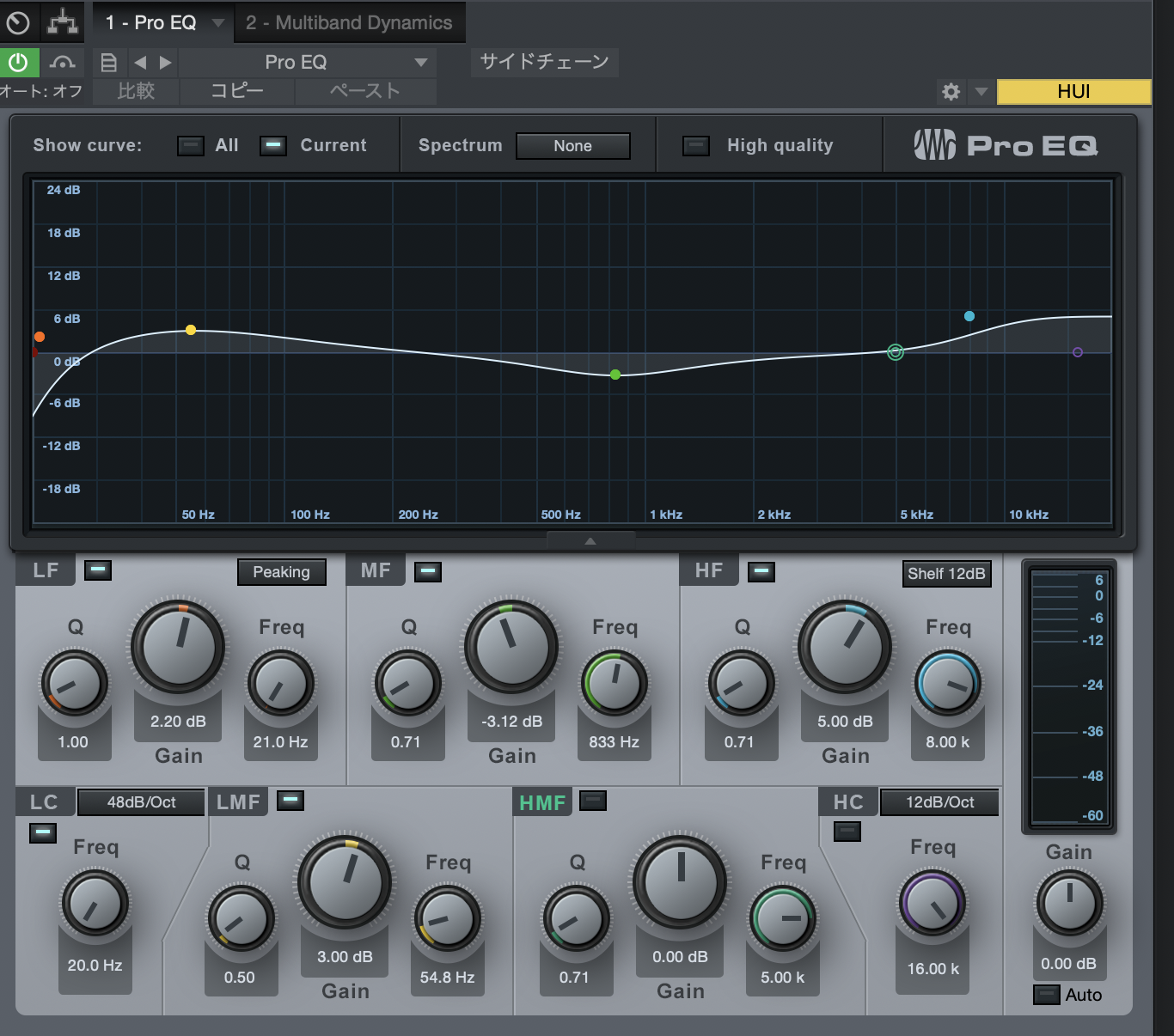Open the Spectrum None dropdown
Viewport: 1174px width, 1036px height.
(x=572, y=146)
